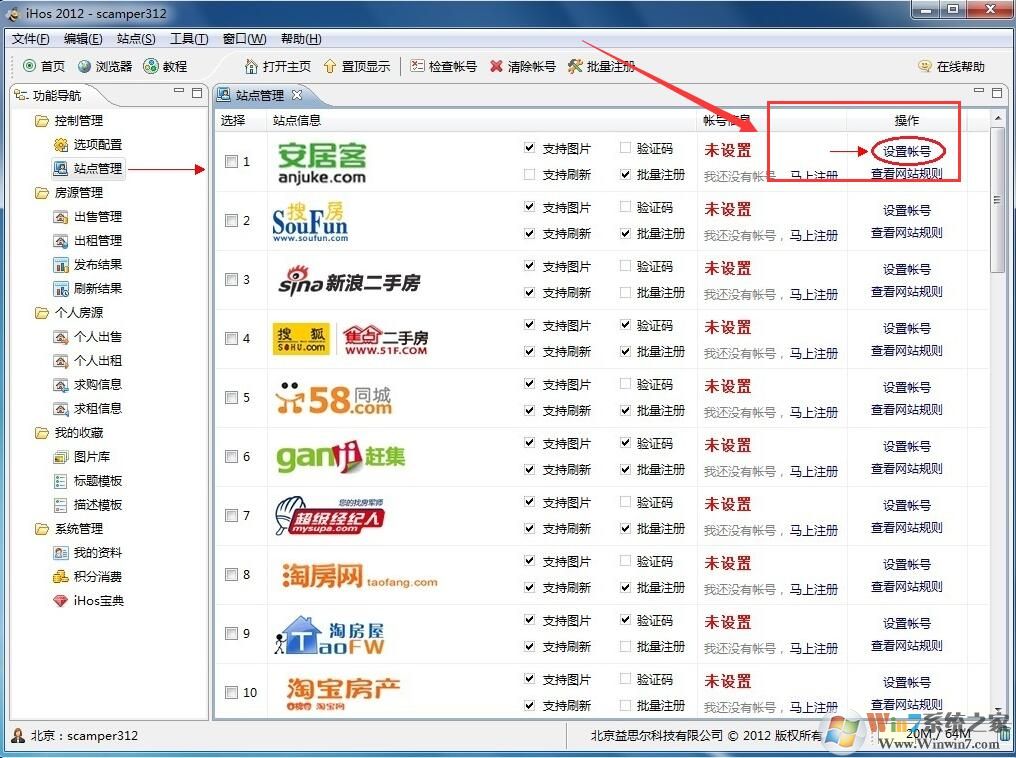Screen dimensions: 1016x758
Task: Check the selection box for row 1
Action: pos(231,160)
